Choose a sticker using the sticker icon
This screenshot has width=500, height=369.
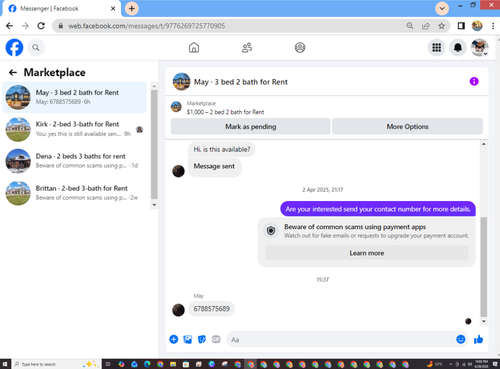point(202,339)
